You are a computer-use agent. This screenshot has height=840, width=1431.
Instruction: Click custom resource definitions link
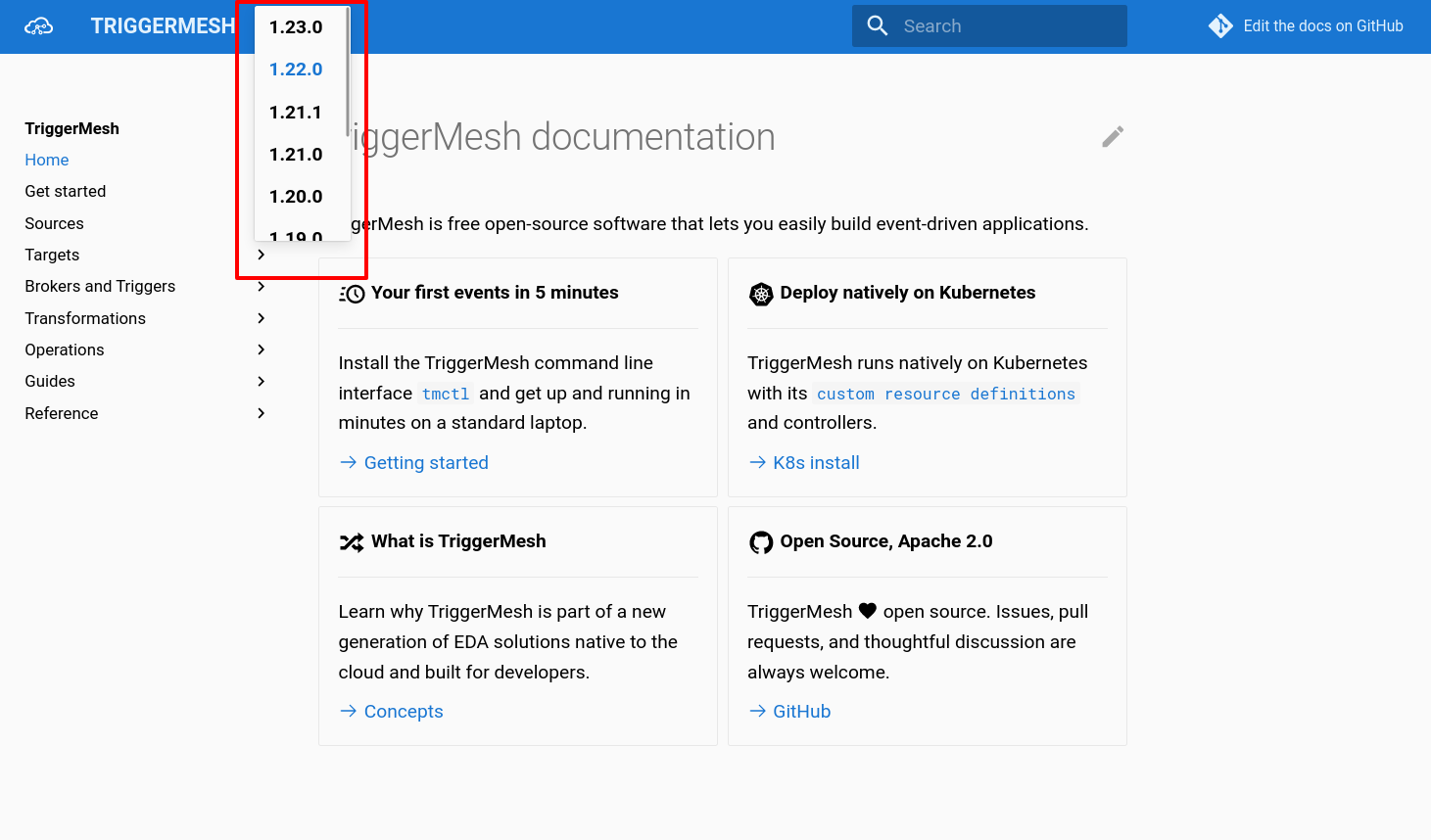click(946, 394)
